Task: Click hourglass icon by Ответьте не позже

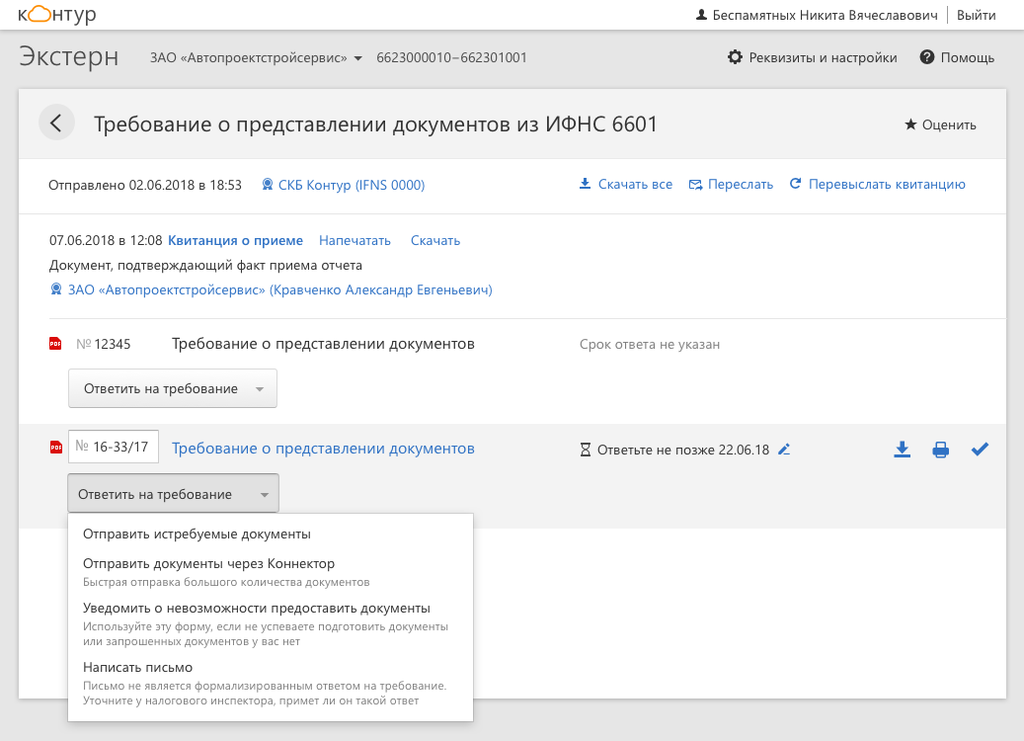Action: click(x=585, y=450)
